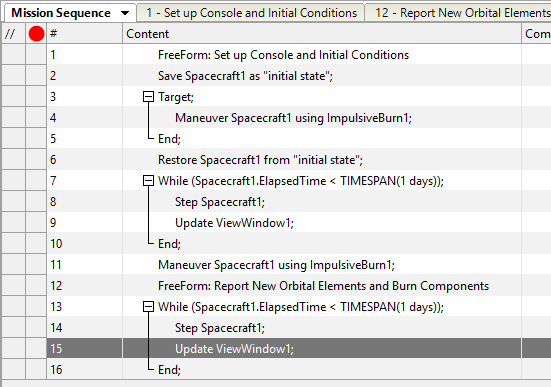
Task: Select line 9 Update ViewWindow1 command
Action: [x=234, y=223]
